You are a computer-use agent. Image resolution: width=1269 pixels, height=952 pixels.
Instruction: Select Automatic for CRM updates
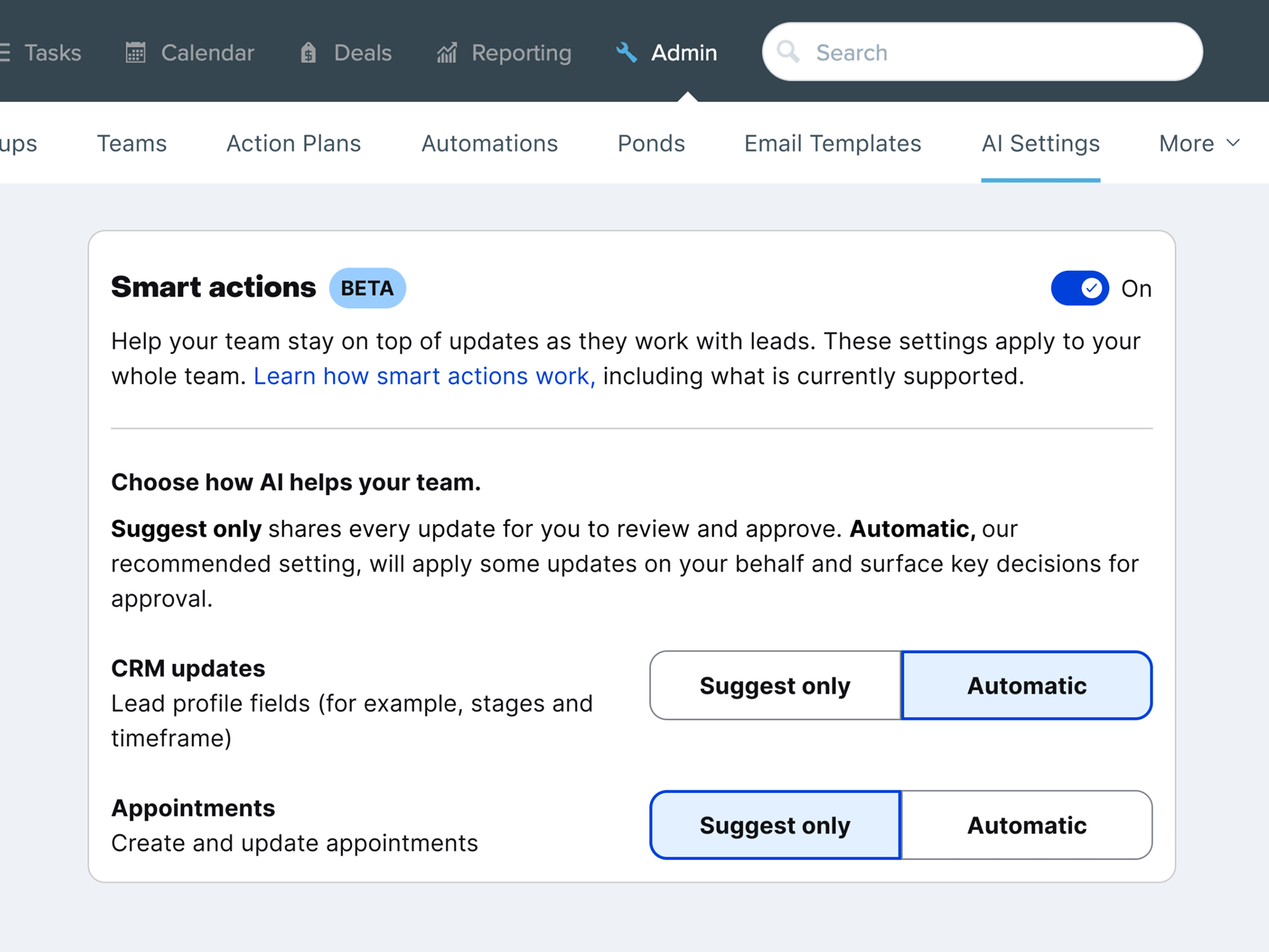(x=1026, y=685)
